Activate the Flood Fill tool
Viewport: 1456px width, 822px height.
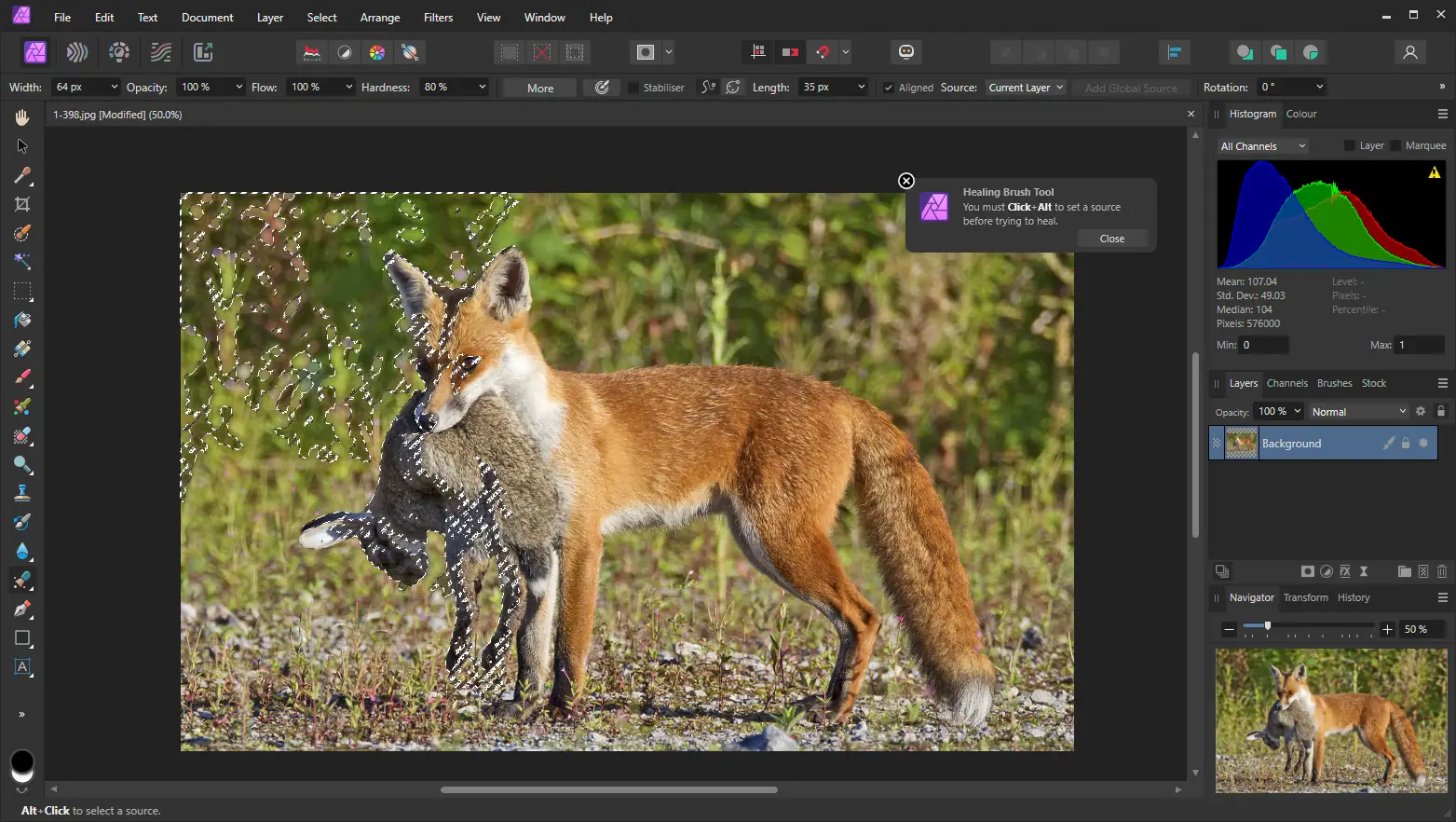[x=22, y=320]
